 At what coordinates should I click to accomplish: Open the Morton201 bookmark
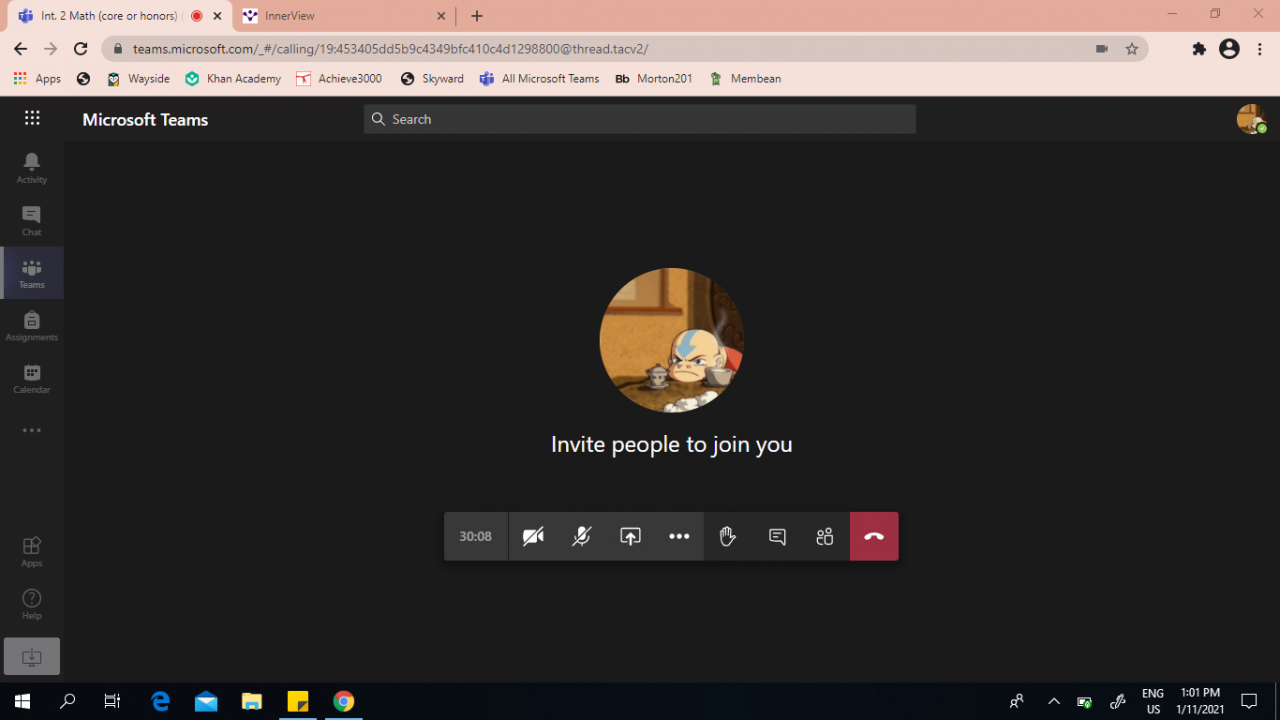point(653,79)
